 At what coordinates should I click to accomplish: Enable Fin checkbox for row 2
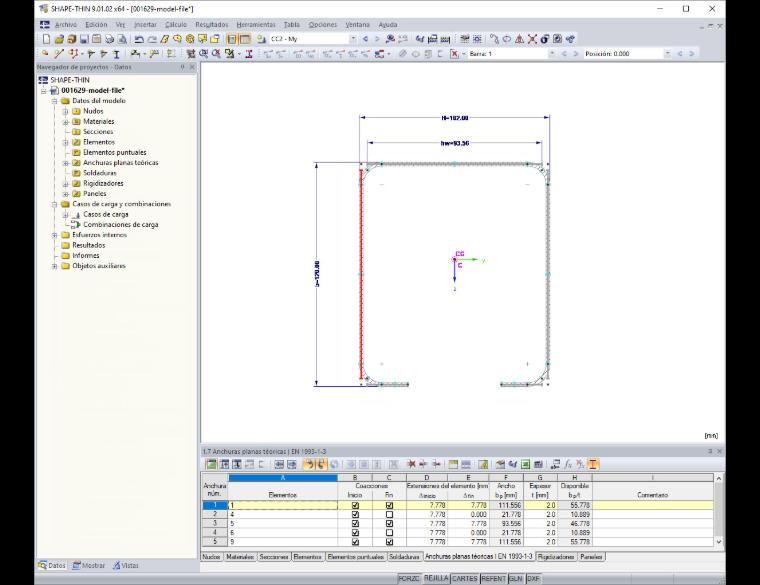[x=389, y=514]
